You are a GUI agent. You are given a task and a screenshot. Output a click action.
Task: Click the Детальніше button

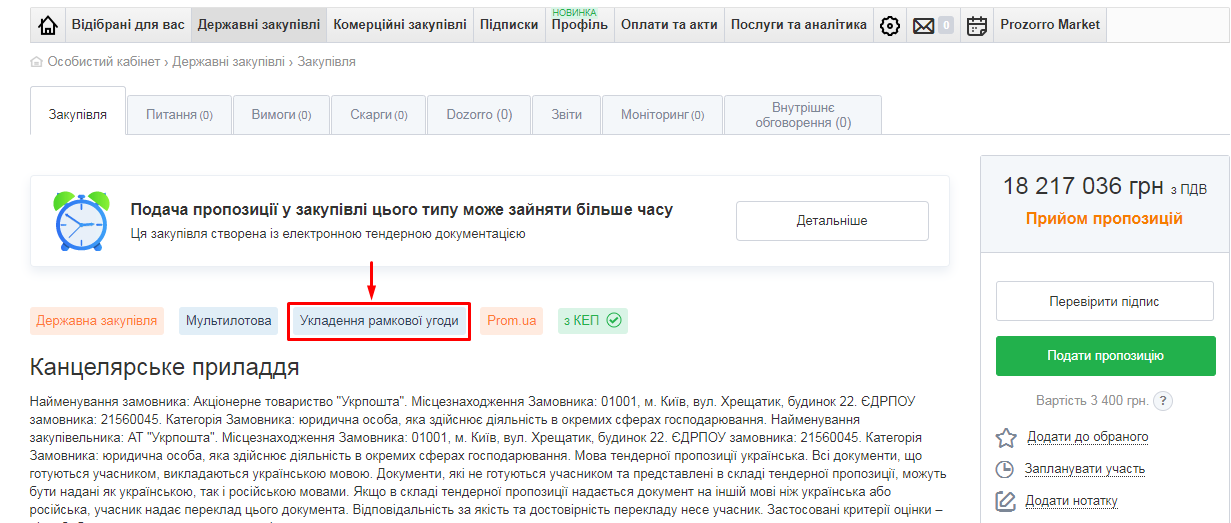(x=832, y=221)
